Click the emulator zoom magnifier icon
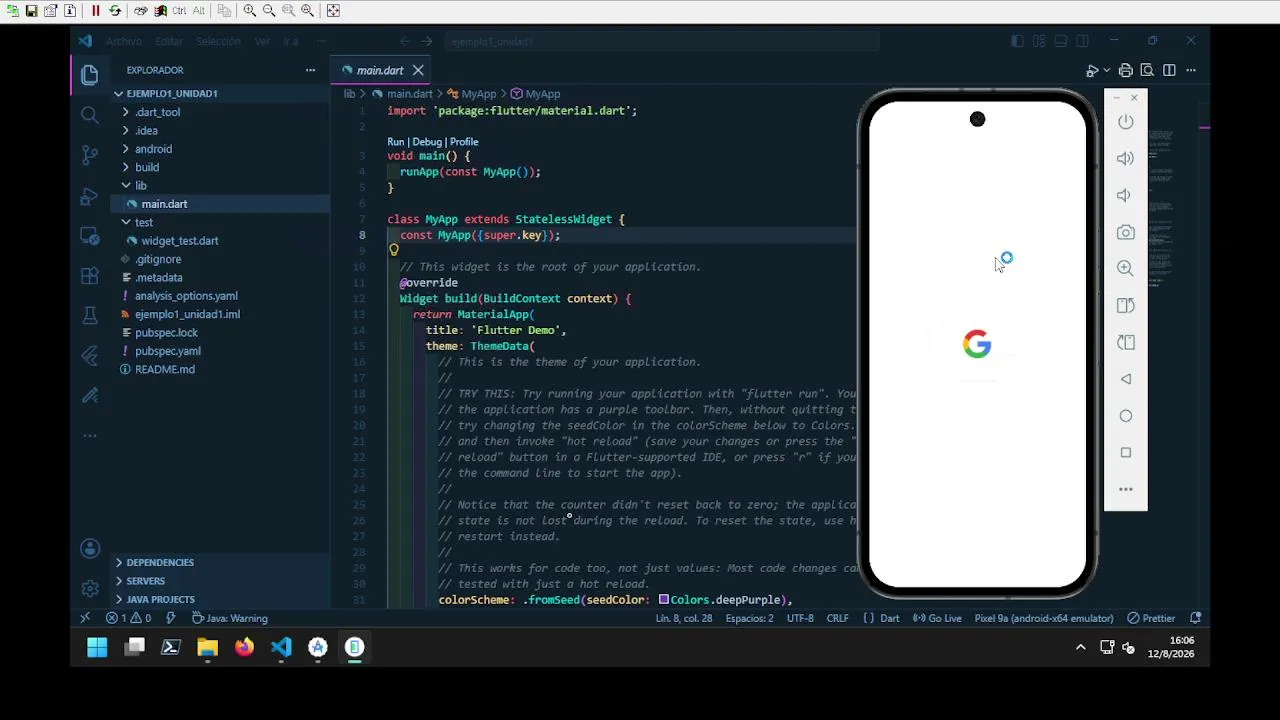The height and width of the screenshot is (720, 1280). (x=1126, y=268)
